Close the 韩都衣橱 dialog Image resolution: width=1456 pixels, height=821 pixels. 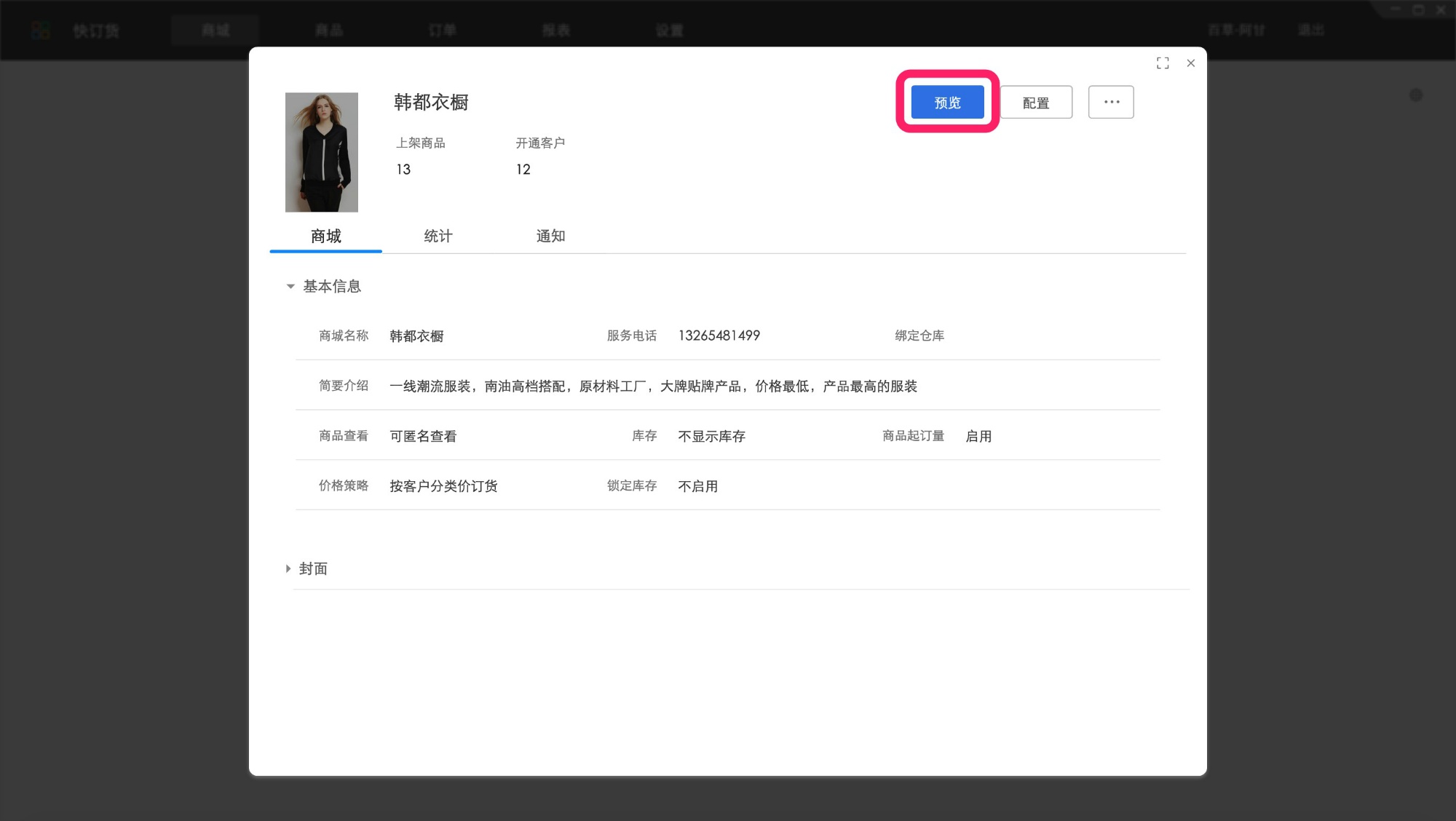click(1191, 63)
